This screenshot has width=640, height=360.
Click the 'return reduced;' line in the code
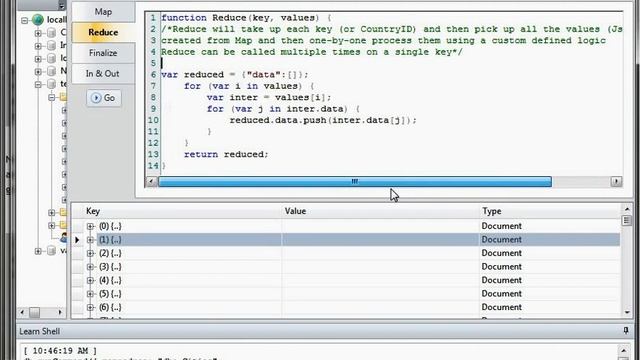coord(226,154)
